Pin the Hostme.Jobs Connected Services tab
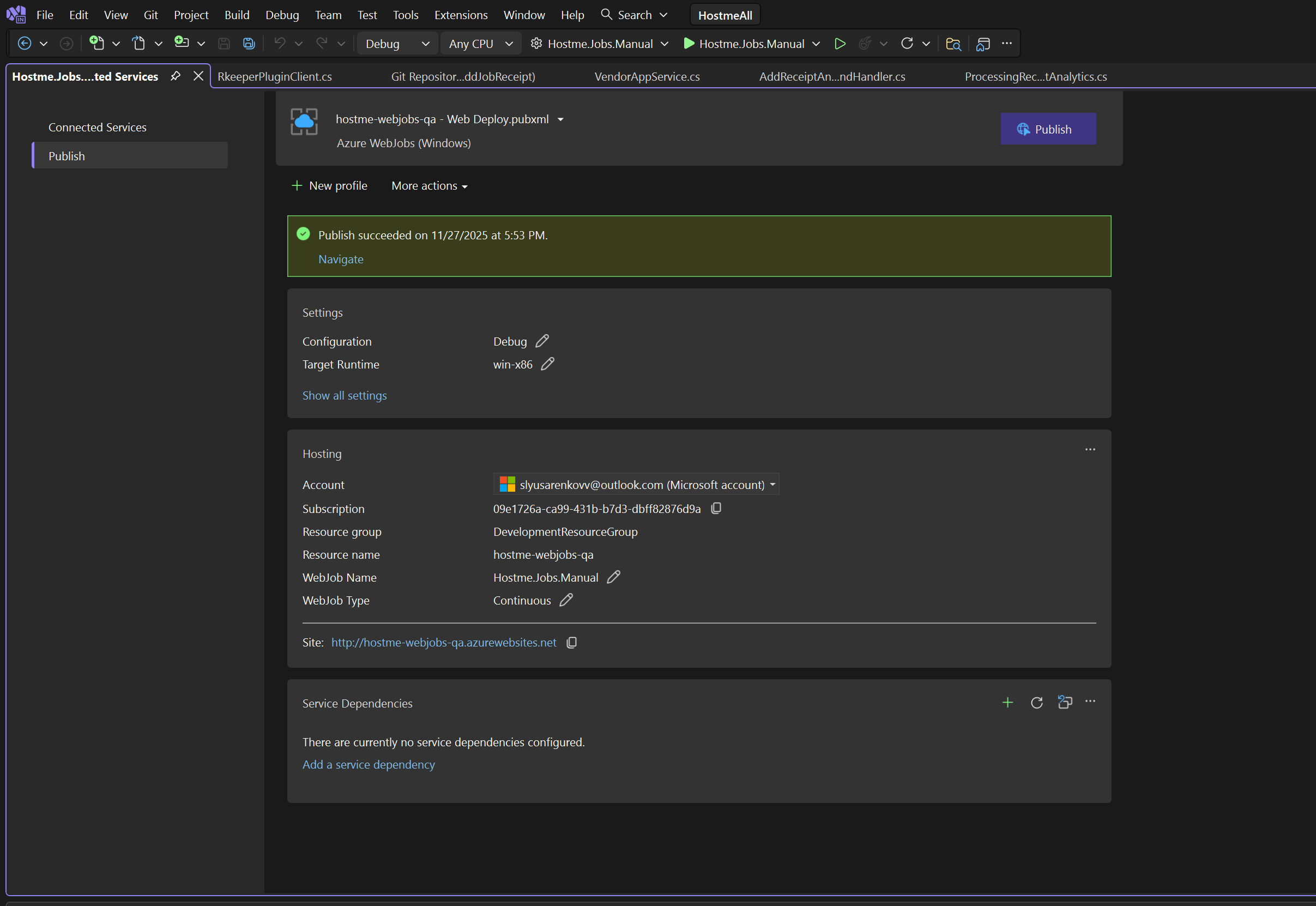This screenshot has width=1316, height=906. point(176,76)
